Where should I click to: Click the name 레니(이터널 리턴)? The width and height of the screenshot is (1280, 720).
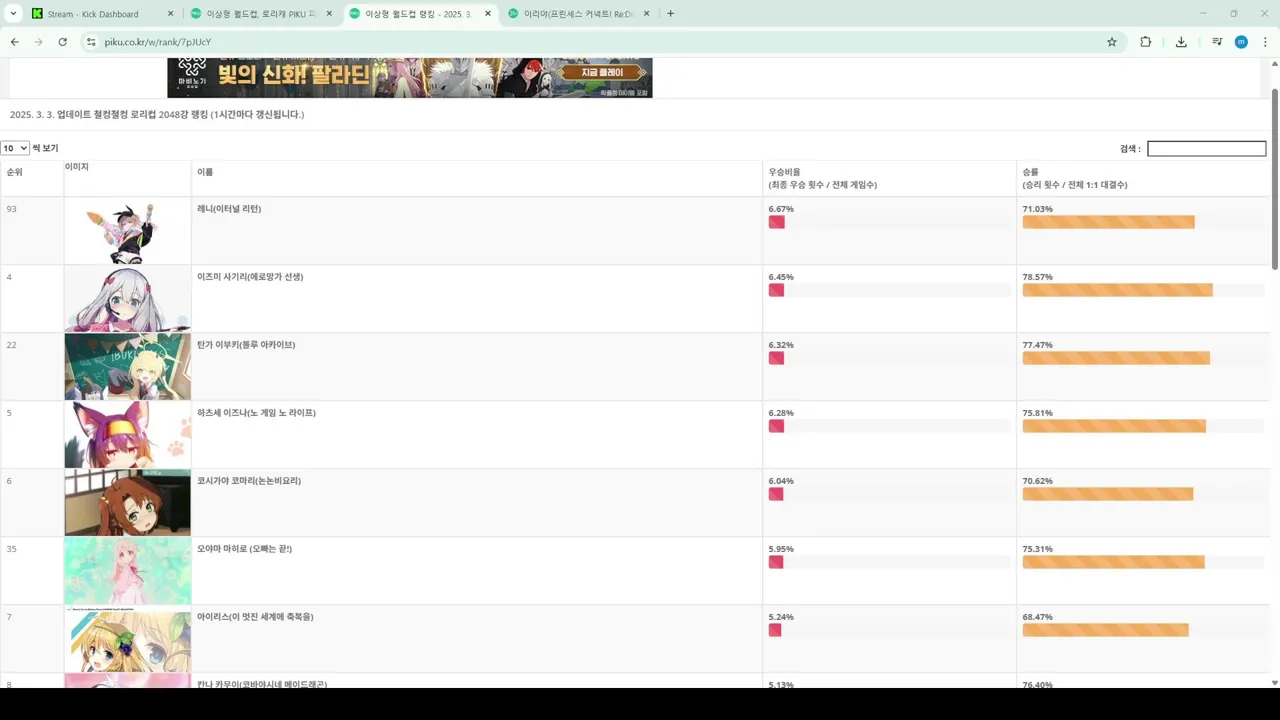click(229, 209)
